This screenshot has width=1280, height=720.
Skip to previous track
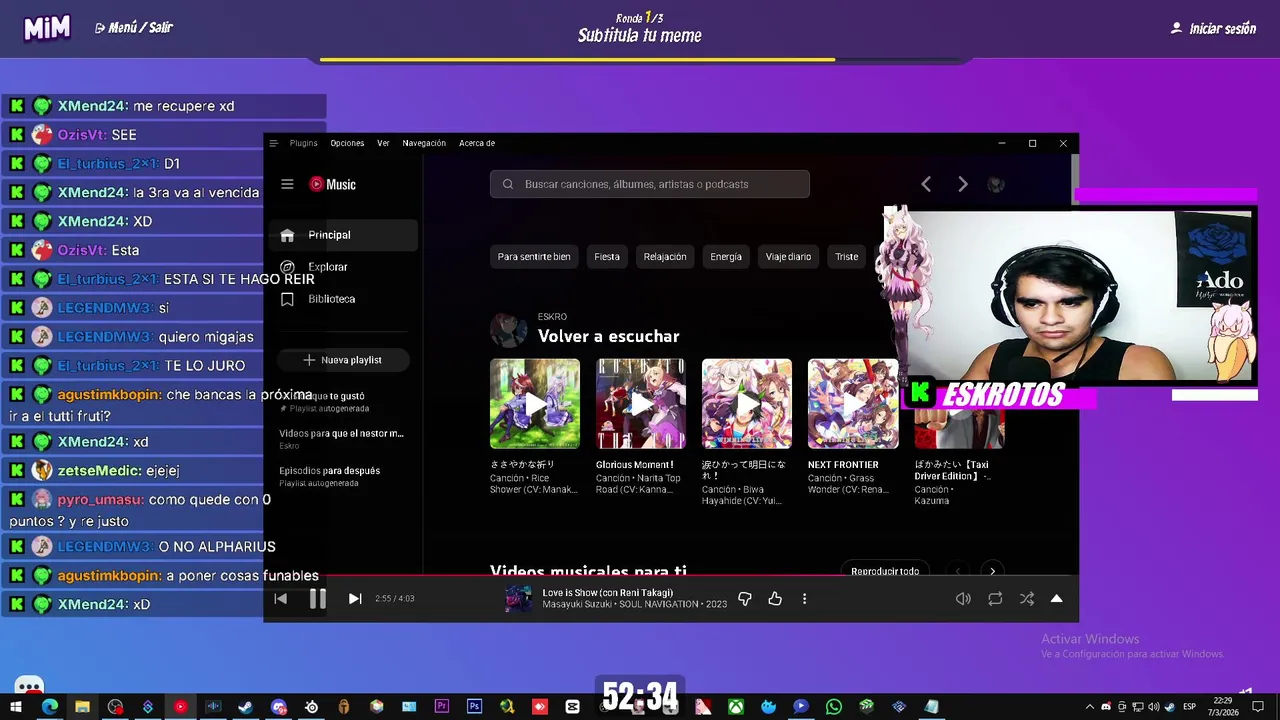coord(281,599)
